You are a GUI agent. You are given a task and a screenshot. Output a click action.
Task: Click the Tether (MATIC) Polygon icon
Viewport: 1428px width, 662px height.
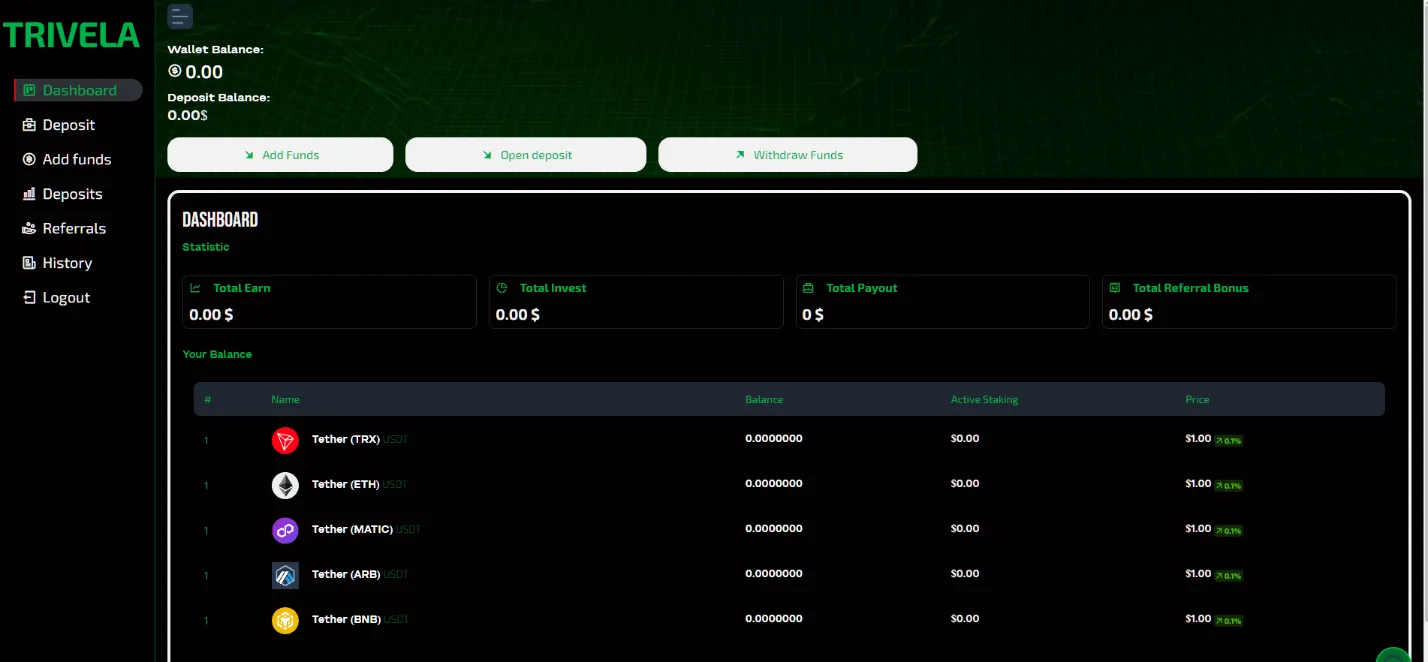coord(285,530)
